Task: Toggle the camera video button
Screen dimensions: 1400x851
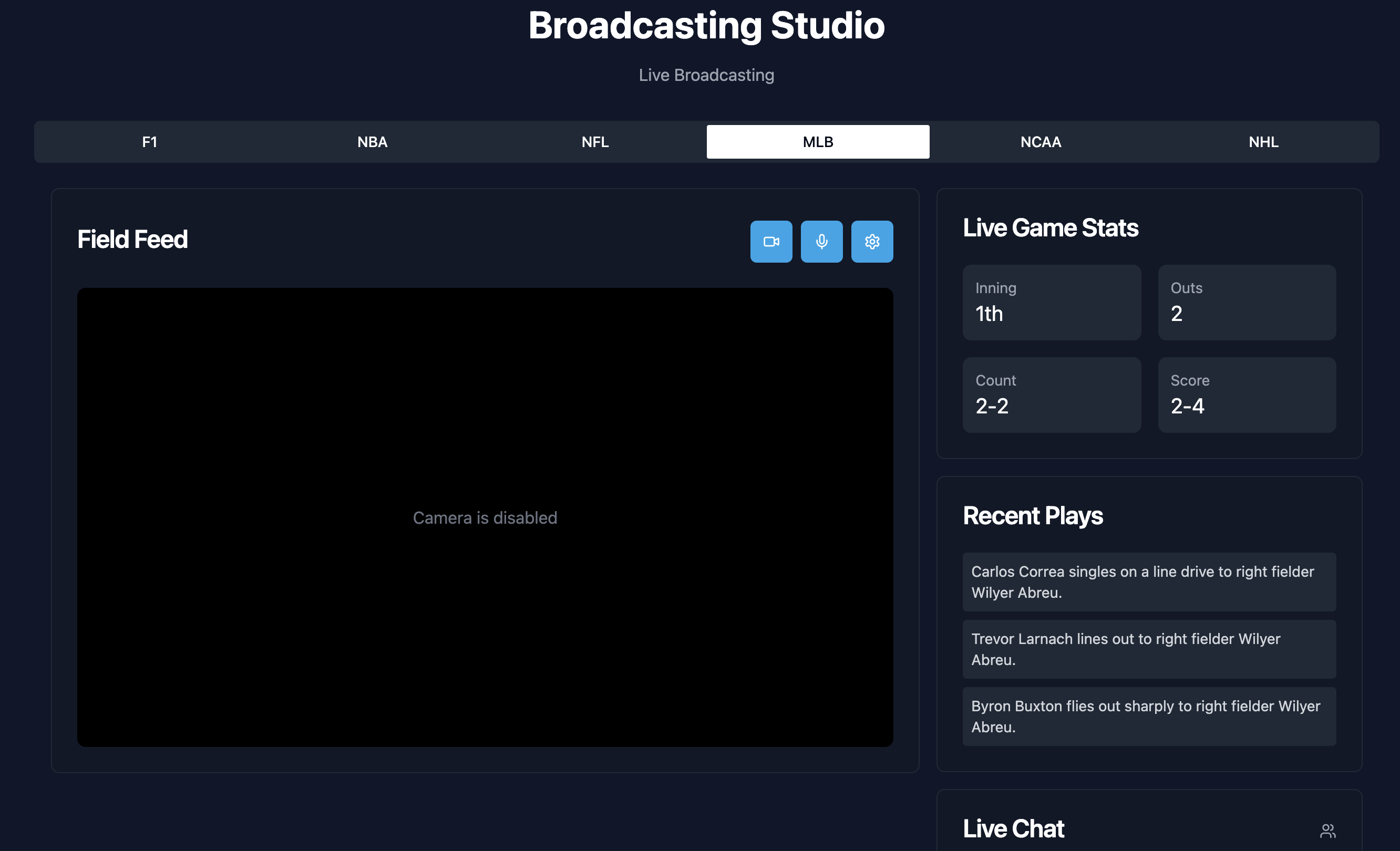Action: tap(771, 242)
